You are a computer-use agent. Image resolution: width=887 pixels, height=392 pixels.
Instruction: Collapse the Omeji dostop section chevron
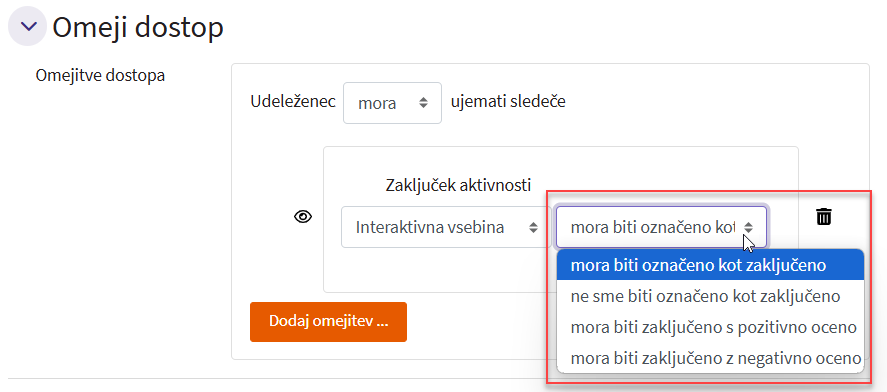pos(27,26)
